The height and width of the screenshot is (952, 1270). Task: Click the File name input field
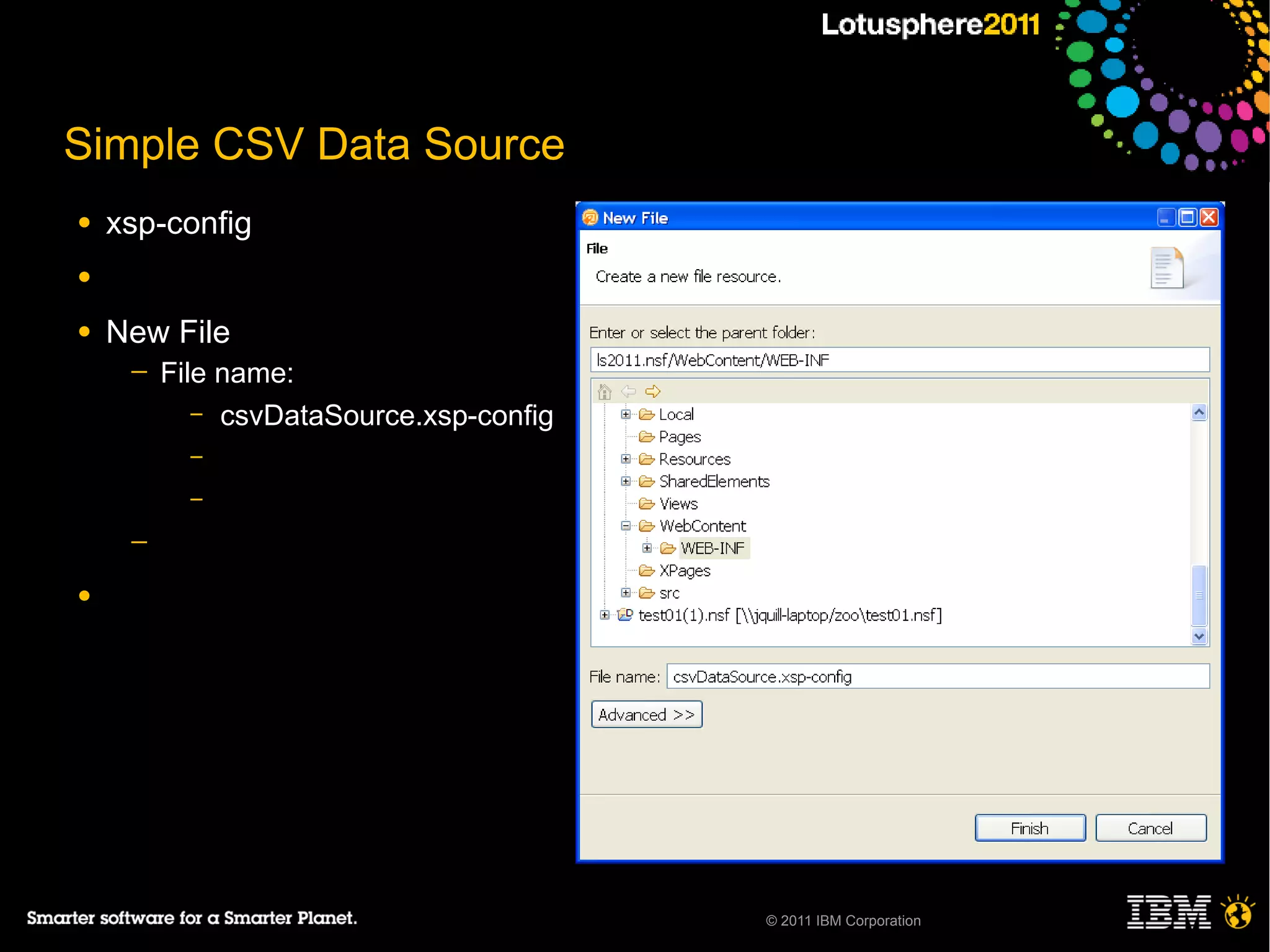pos(938,676)
